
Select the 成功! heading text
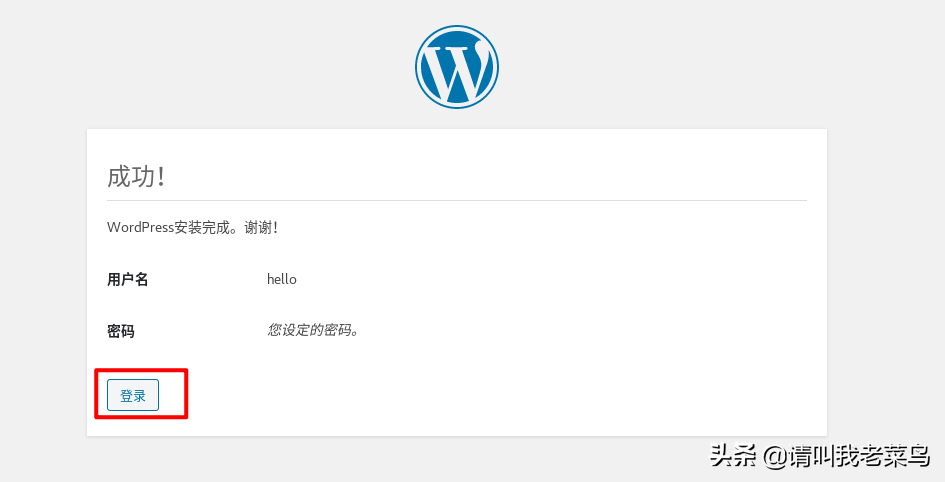(136, 177)
